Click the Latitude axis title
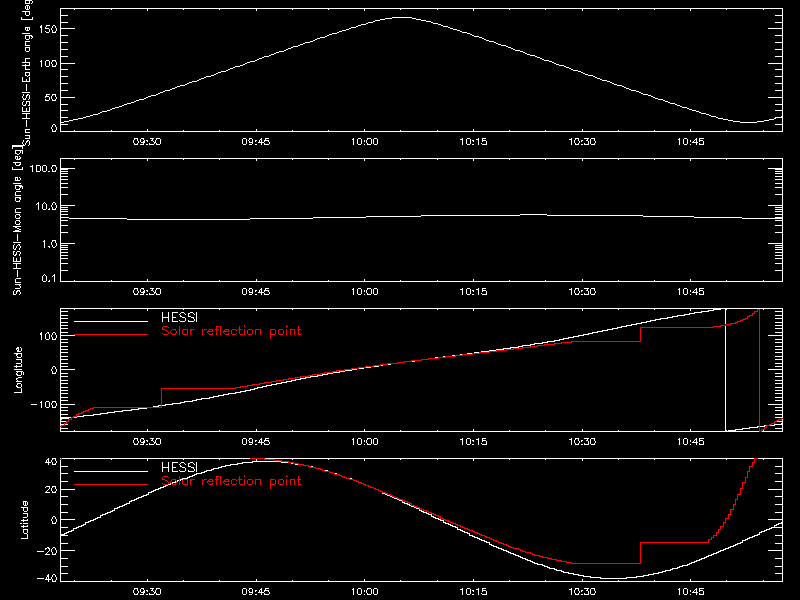 click(24, 520)
